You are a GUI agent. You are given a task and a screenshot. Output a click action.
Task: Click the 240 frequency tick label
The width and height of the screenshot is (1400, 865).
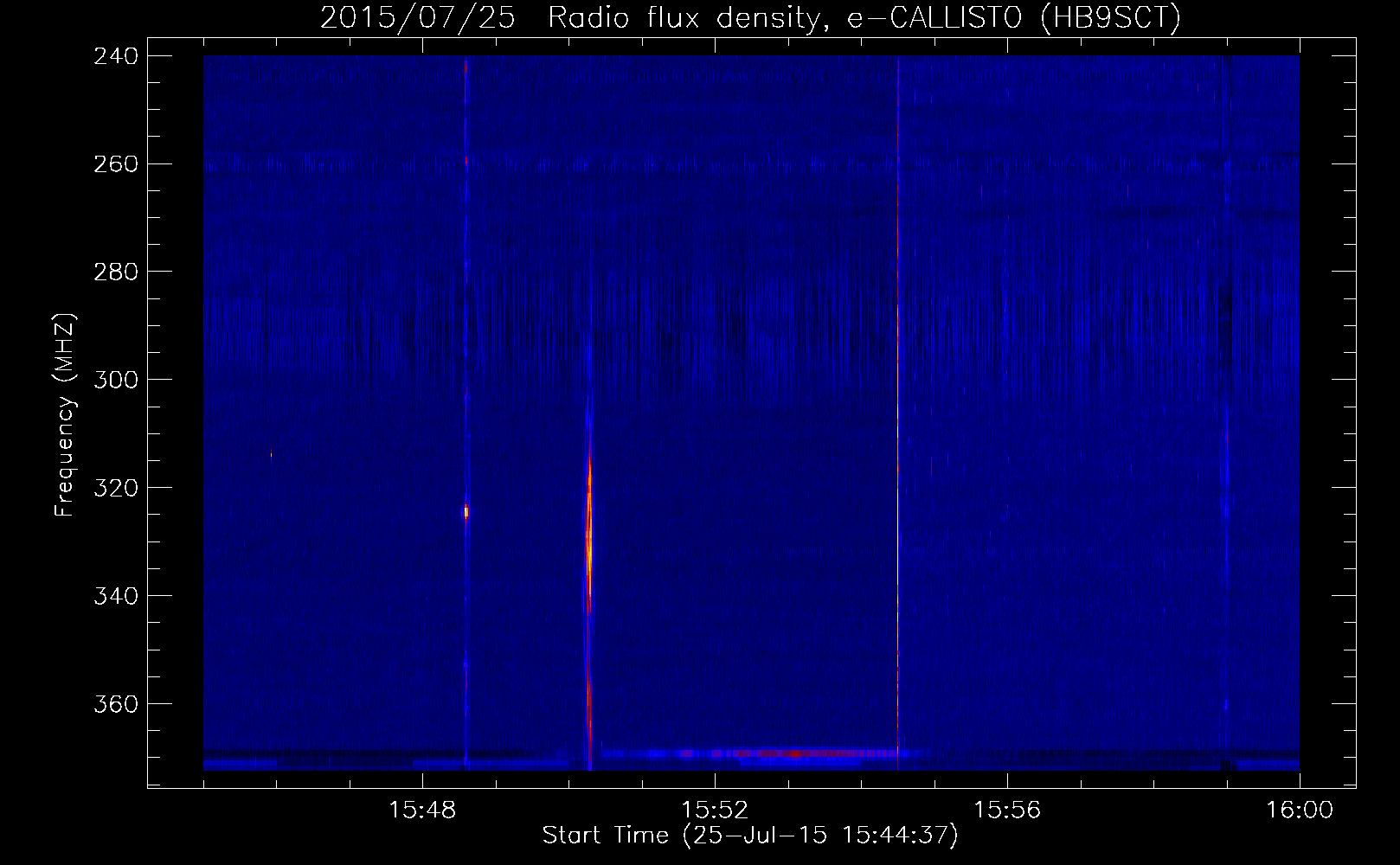[115, 56]
